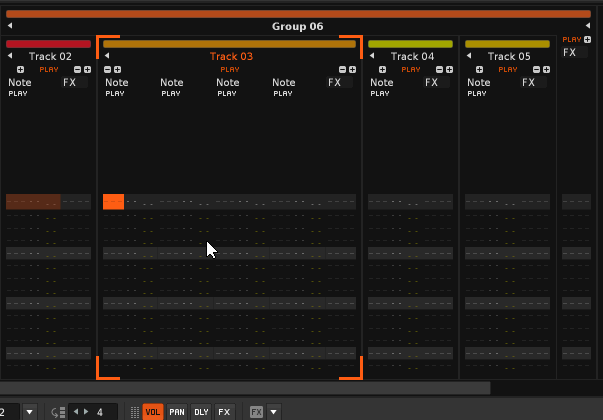The image size is (603, 420).
Task: Toggle the DLY column button
Action: point(201,412)
